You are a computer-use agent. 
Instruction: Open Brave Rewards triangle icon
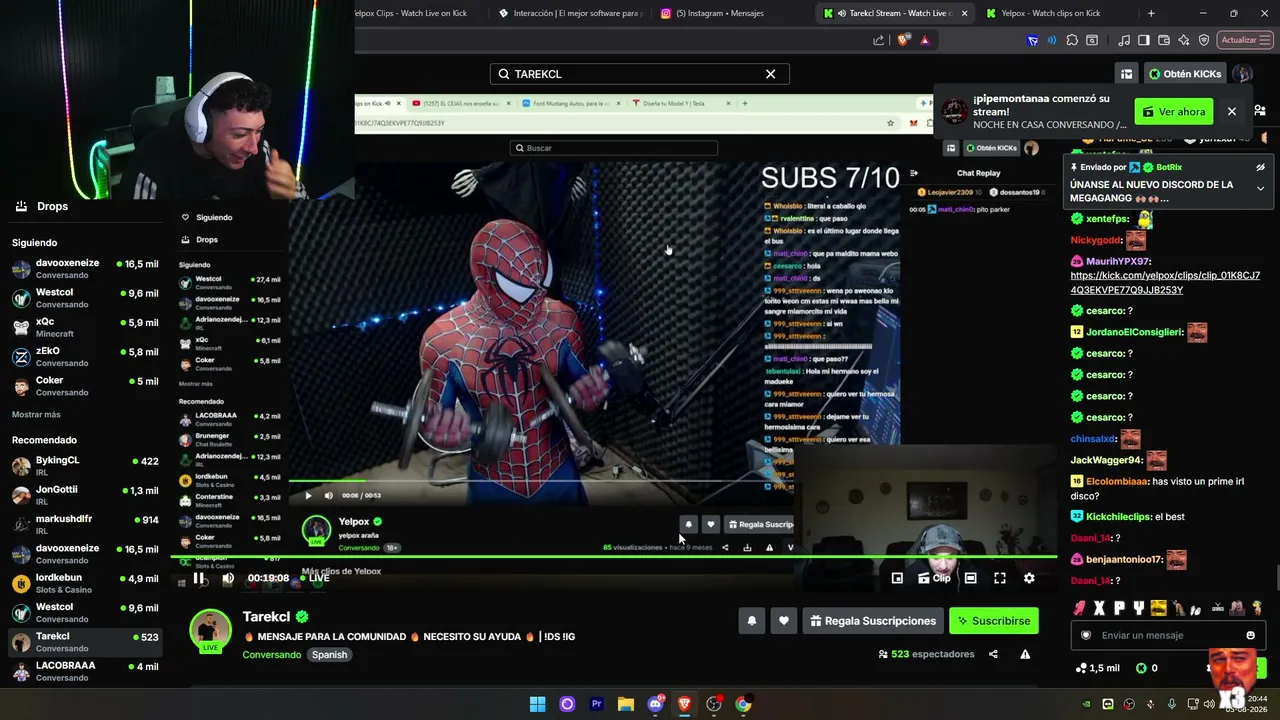(x=925, y=40)
